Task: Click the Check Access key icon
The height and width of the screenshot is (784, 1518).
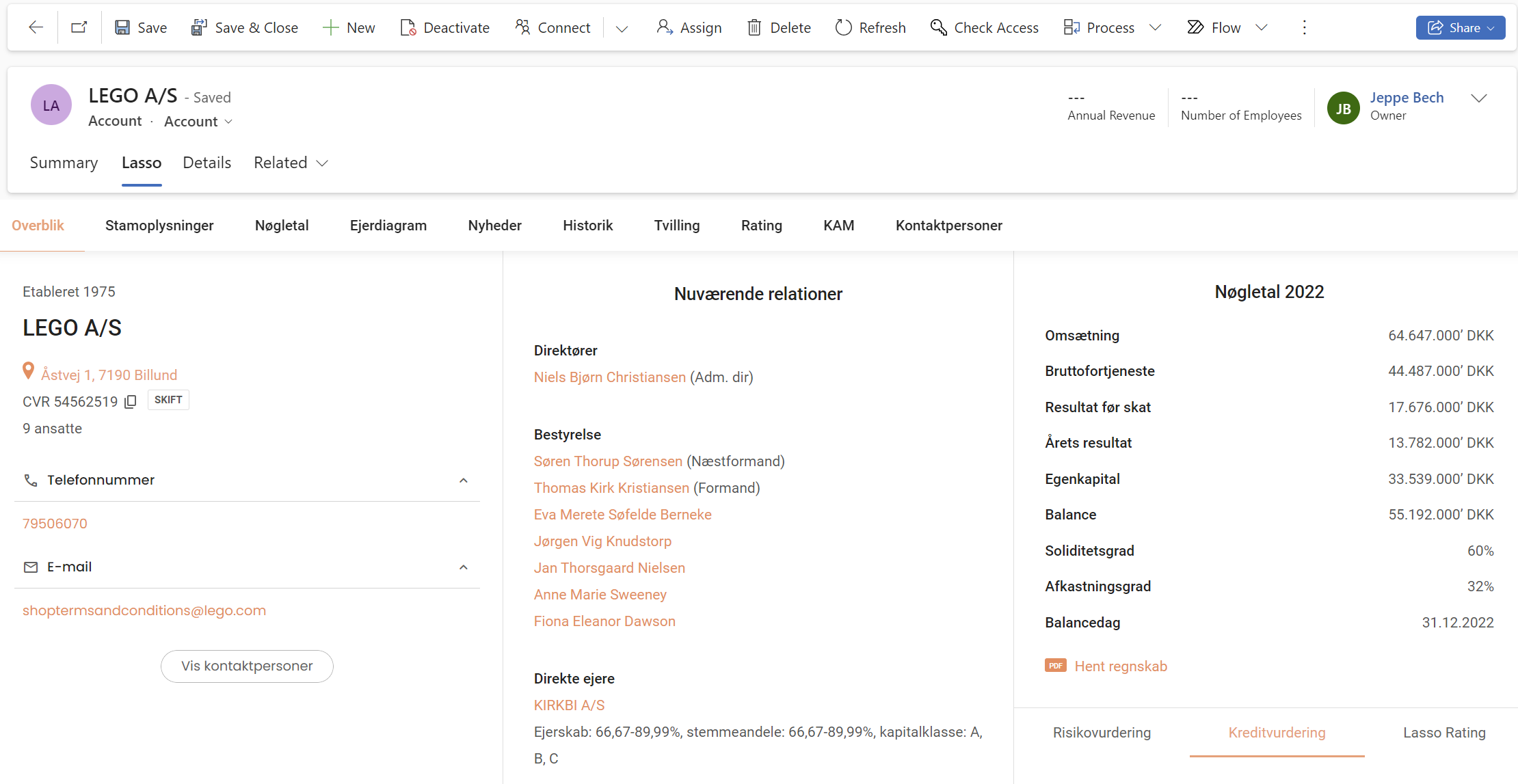Action: tap(938, 27)
